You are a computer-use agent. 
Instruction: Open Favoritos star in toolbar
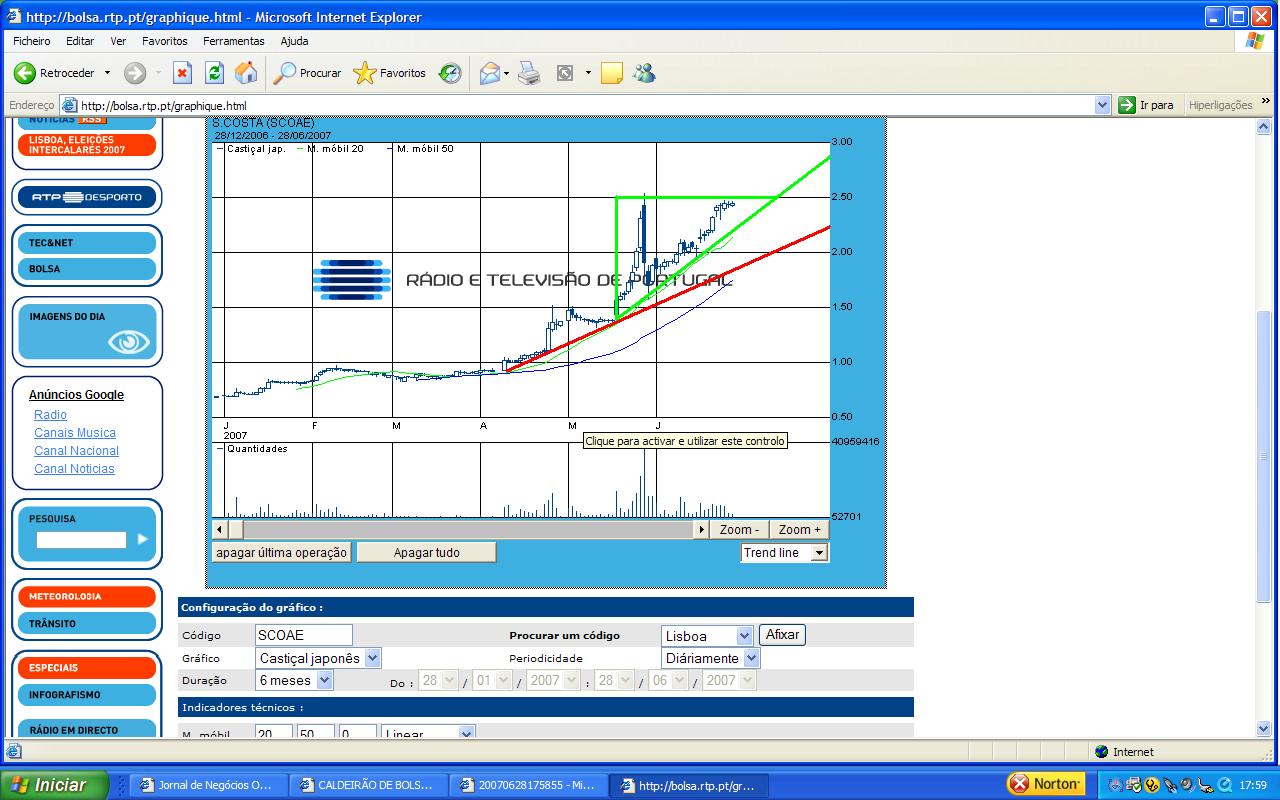pos(365,73)
